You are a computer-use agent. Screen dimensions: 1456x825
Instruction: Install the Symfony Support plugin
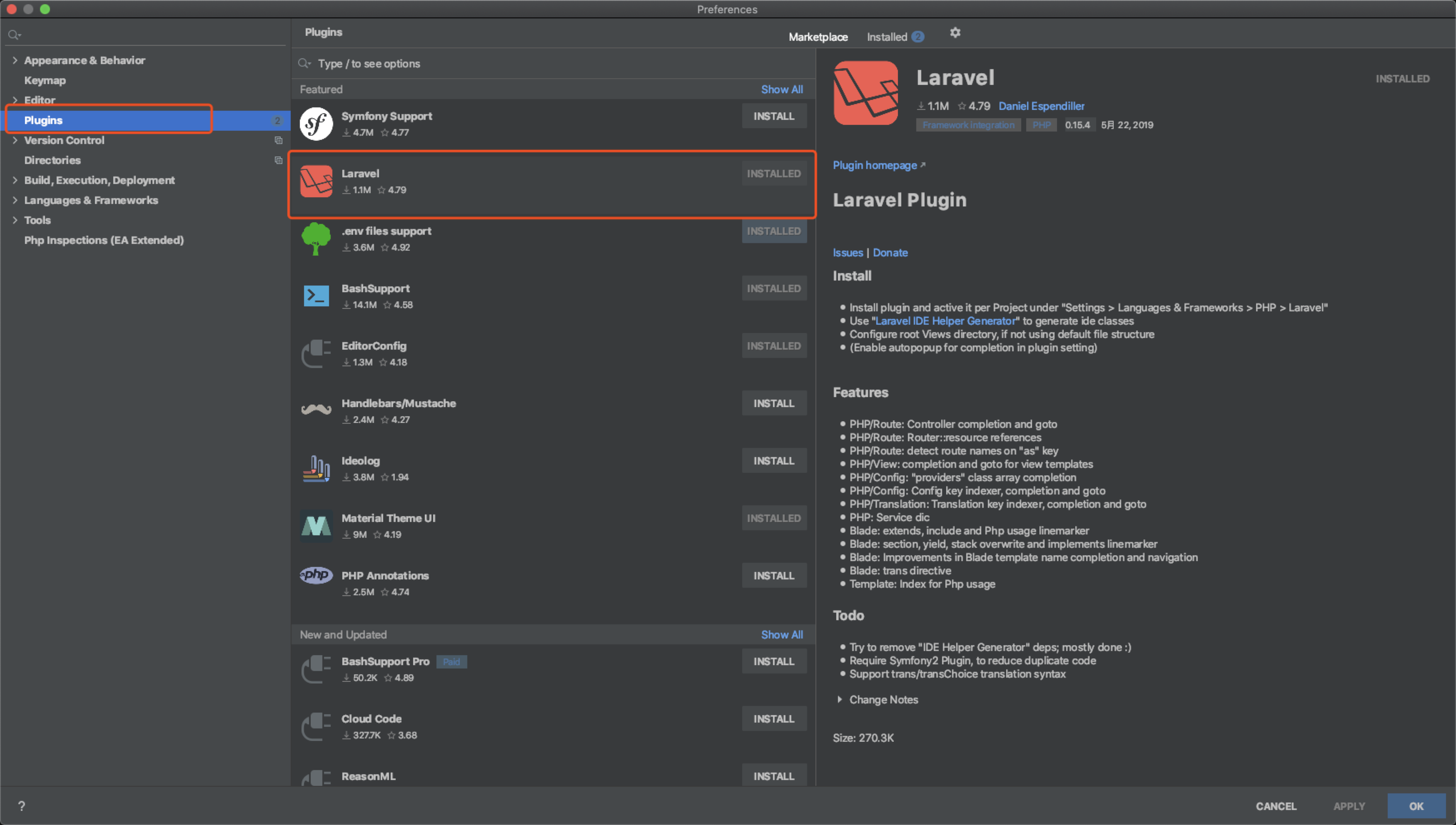774,116
